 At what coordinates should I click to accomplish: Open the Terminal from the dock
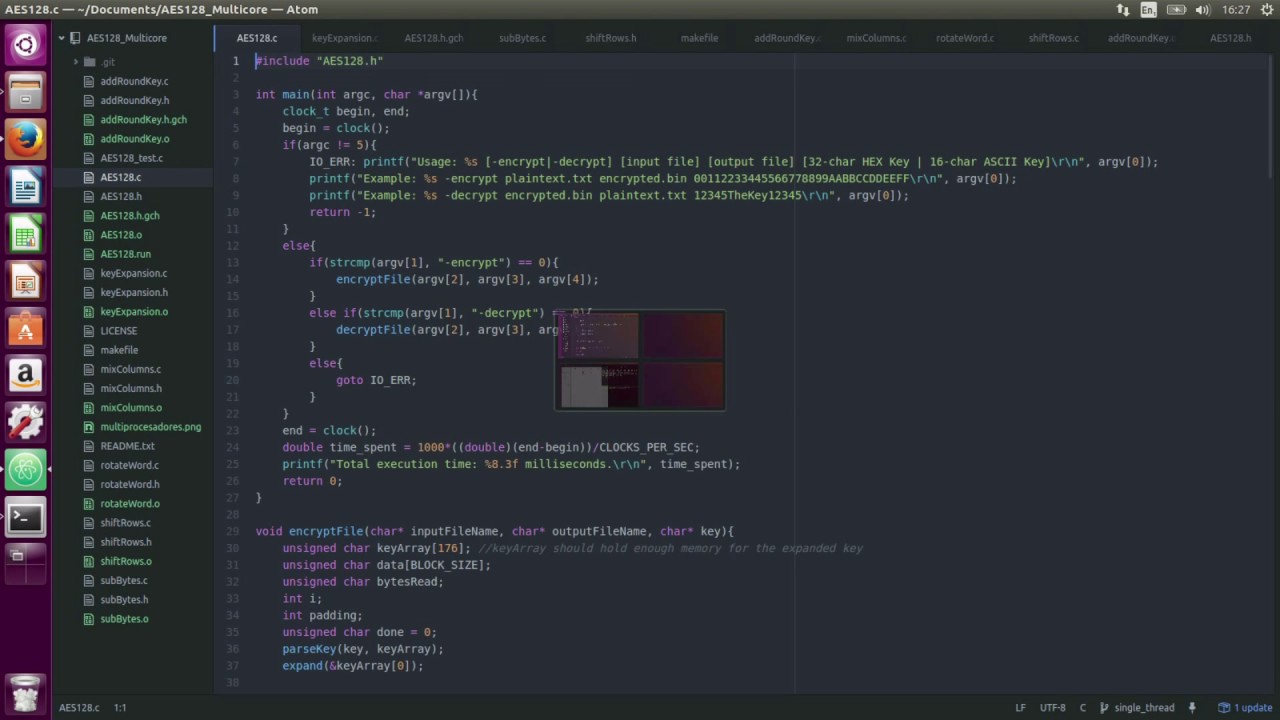[x=25, y=517]
